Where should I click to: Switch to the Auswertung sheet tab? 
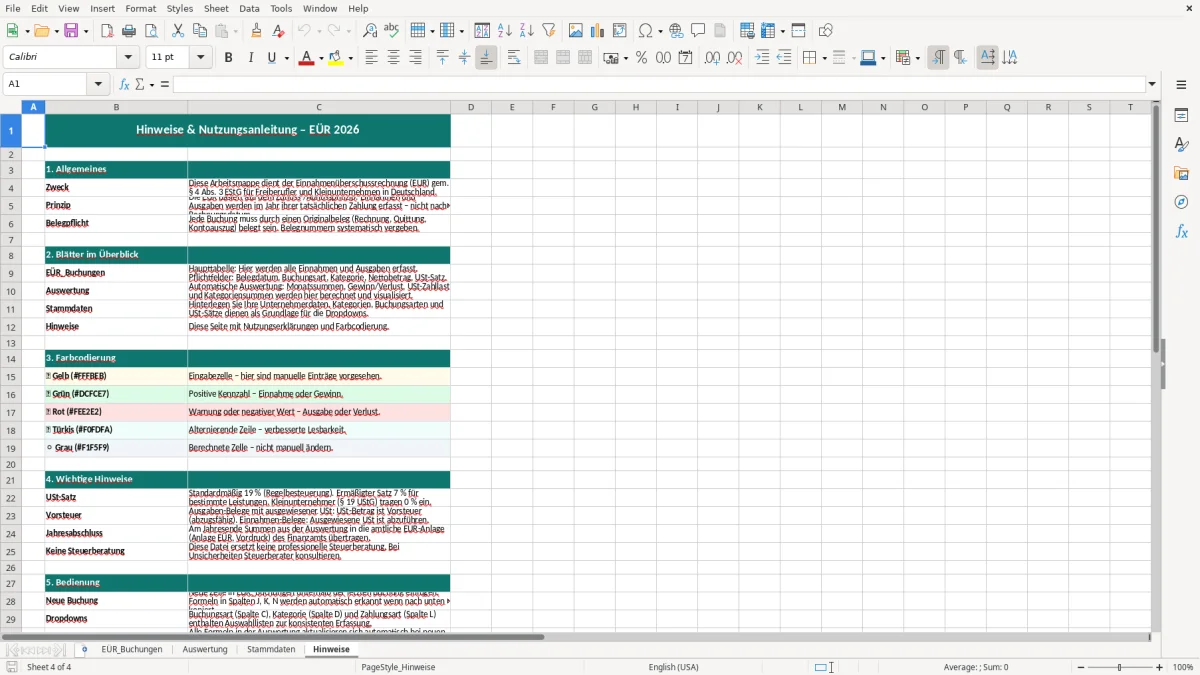point(205,649)
